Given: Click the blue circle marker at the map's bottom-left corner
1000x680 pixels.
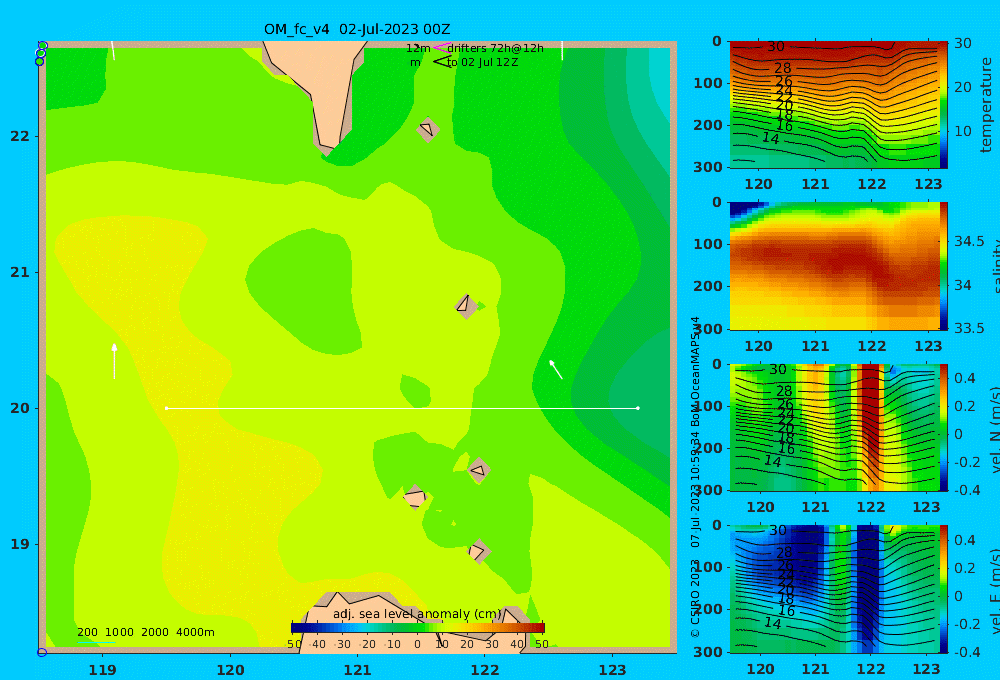Looking at the screenshot, I should pyautogui.click(x=42, y=653).
